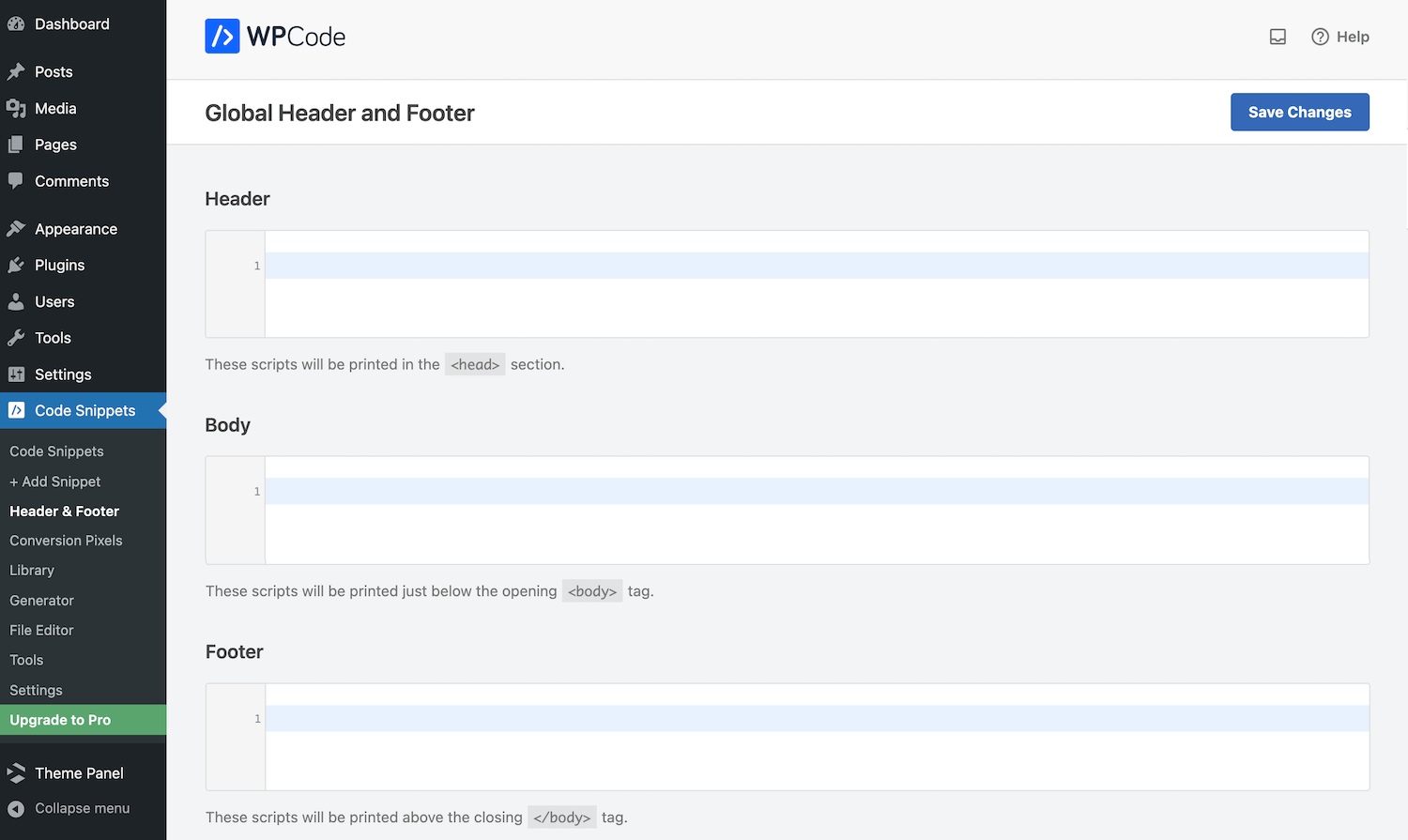The image size is (1408, 840).
Task: Click the Collapse menu arrow icon
Action: [x=16, y=809]
